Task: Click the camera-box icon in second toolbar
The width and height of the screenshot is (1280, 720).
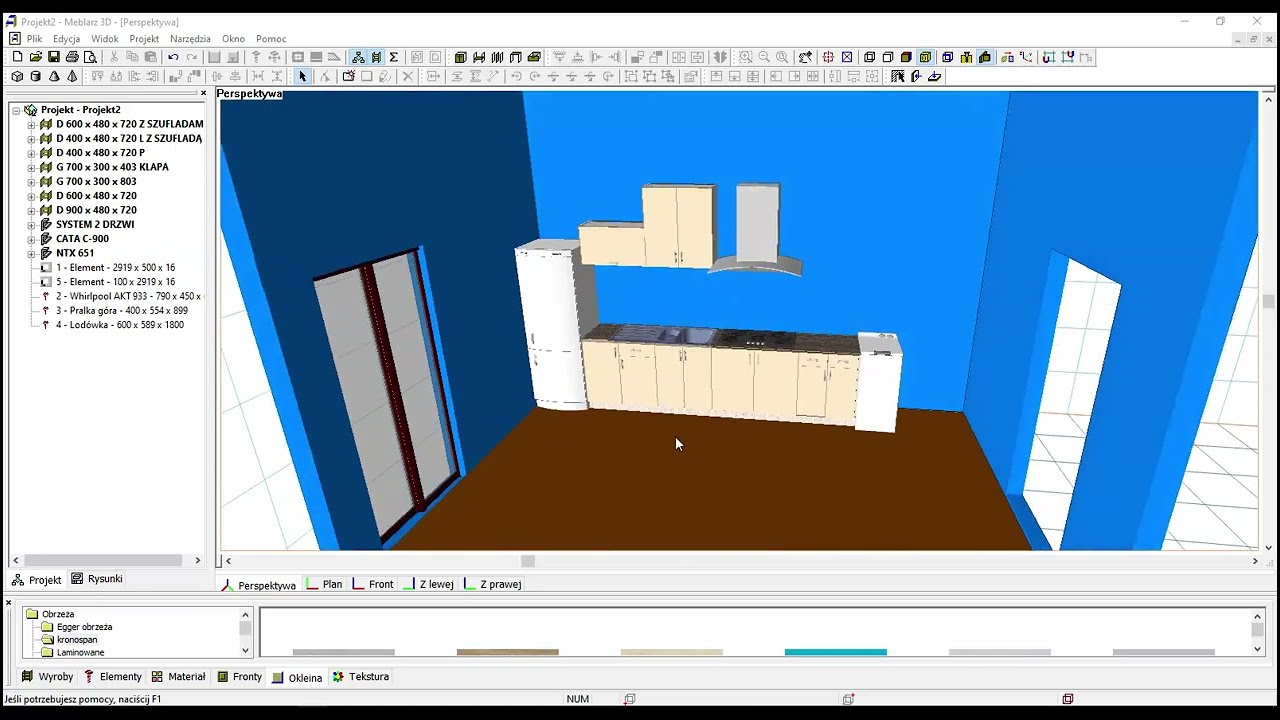Action: point(348,76)
